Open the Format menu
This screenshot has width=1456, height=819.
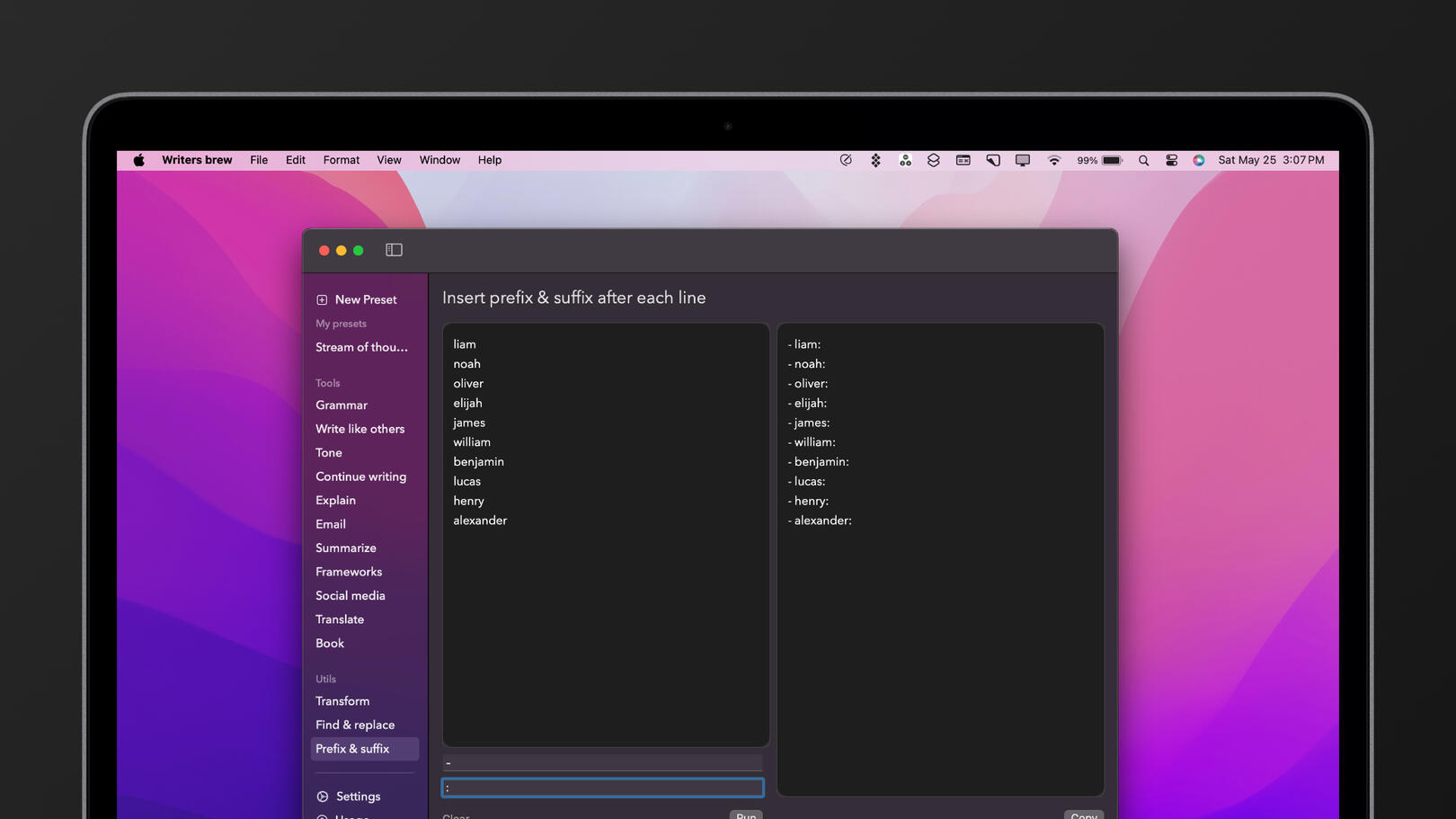pos(341,160)
